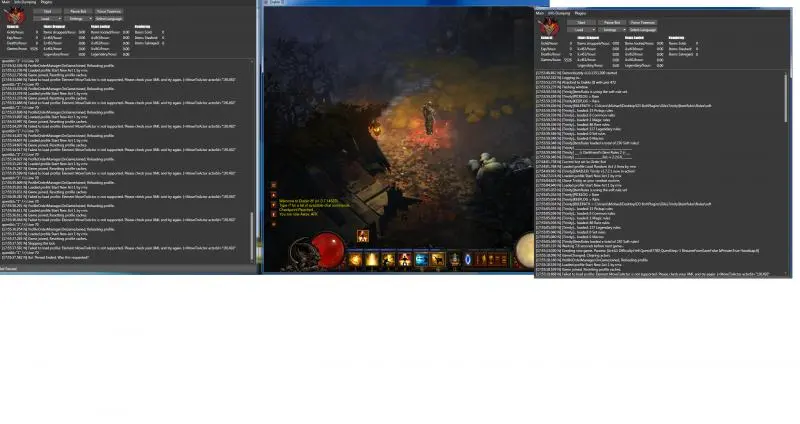Click 'Checkpoint Reached' chat line in Diablo
Viewport: 800px width, 424px height.
click(296, 210)
